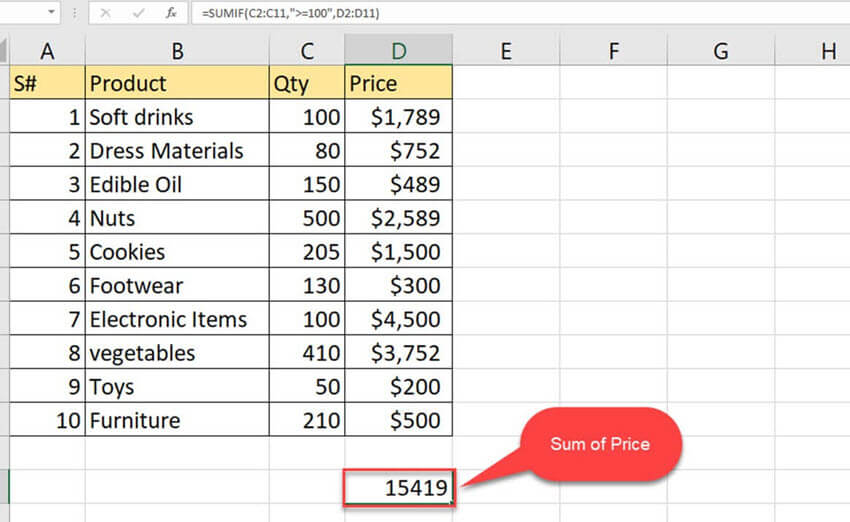Viewport: 850px width, 522px height.
Task: Click the $2,589 price cell for Nuts
Action: pyautogui.click(x=398, y=218)
